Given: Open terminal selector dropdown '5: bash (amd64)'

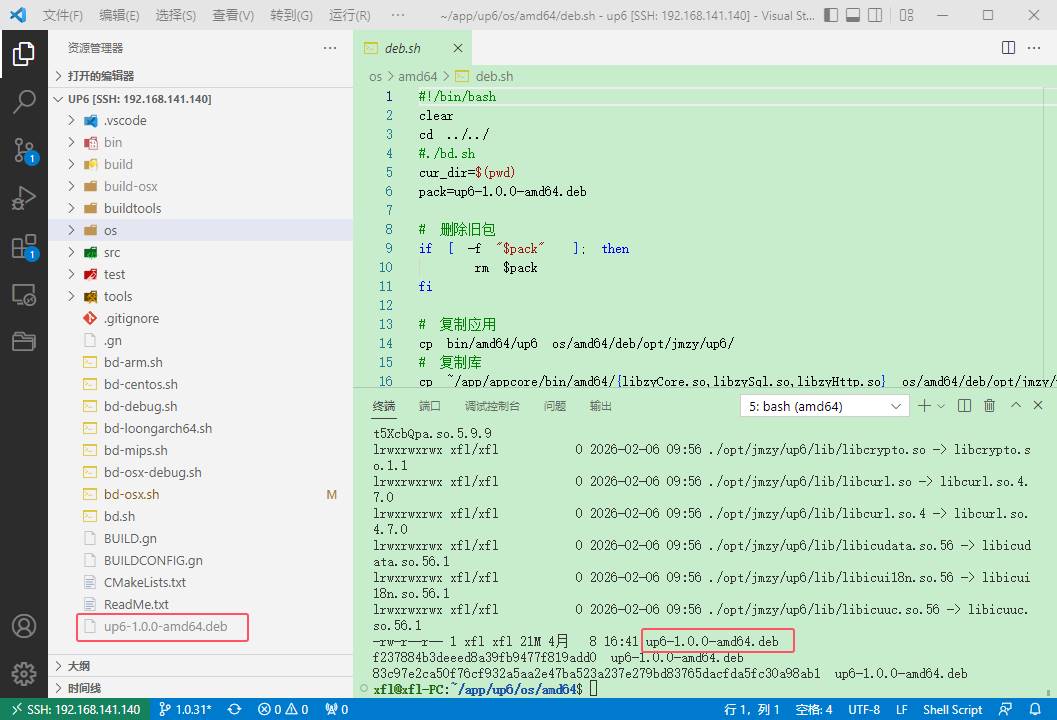Looking at the screenshot, I should [823, 406].
